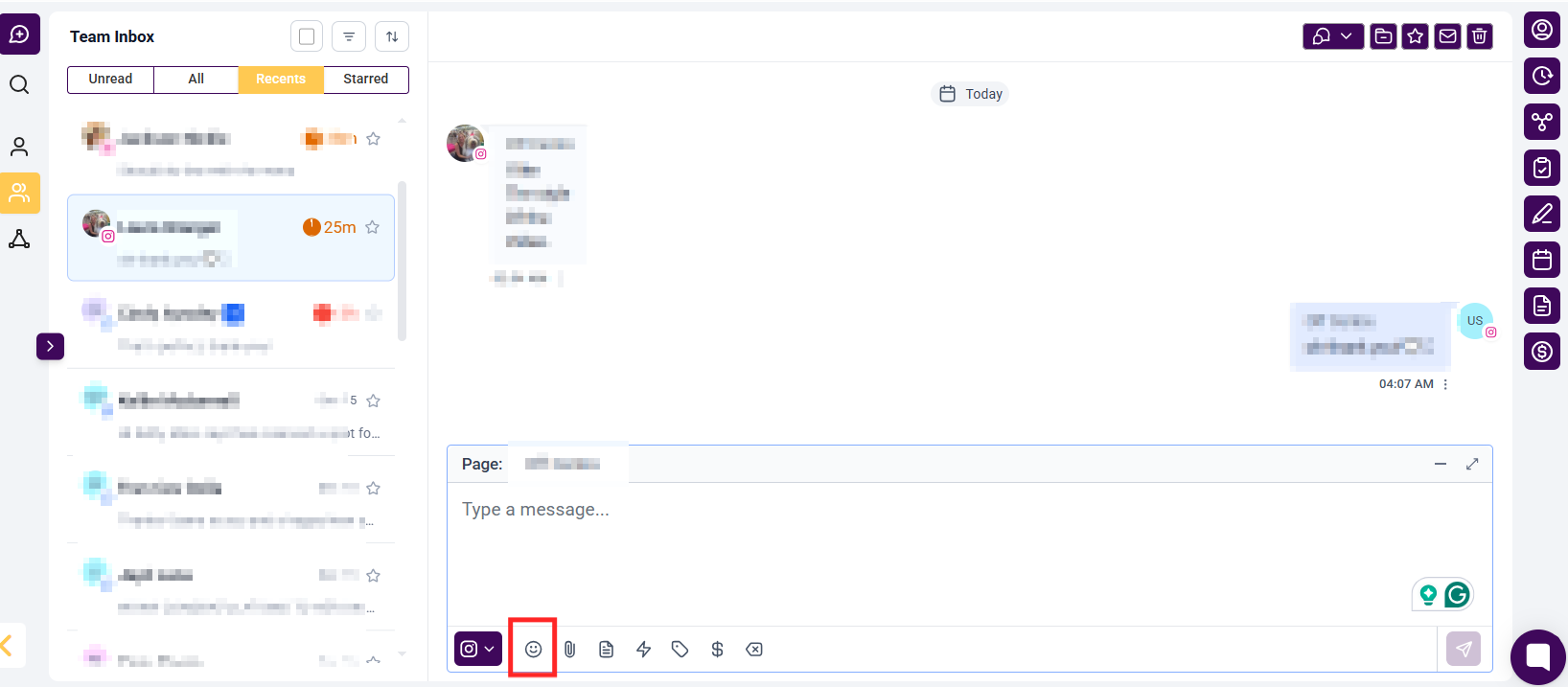Star the first conversation in the list

coord(374,139)
